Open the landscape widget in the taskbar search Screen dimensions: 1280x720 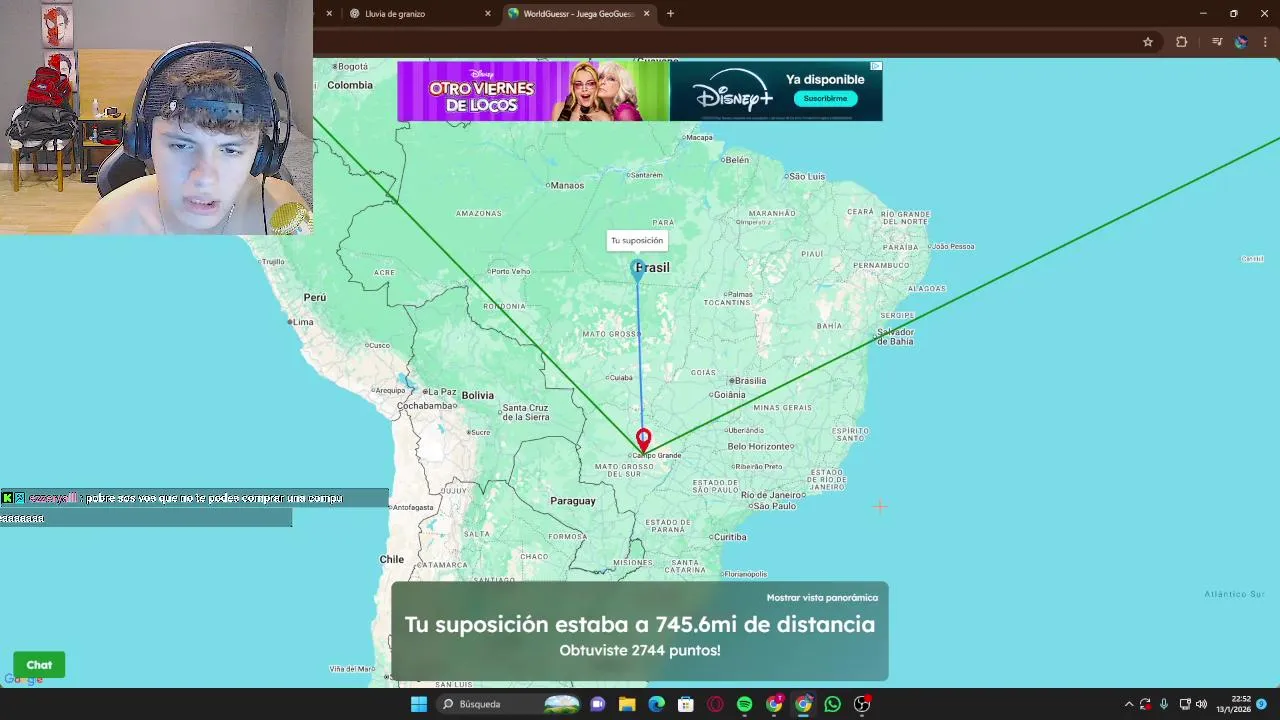561,704
